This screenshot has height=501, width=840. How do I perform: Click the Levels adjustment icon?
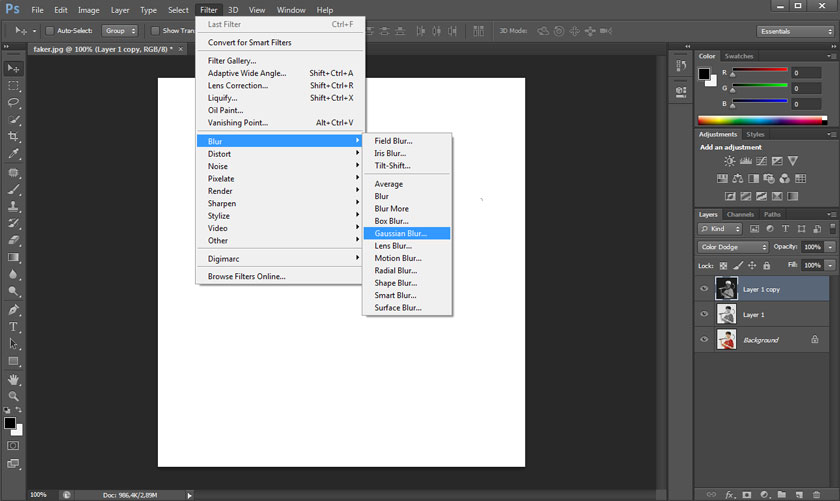(x=745, y=161)
